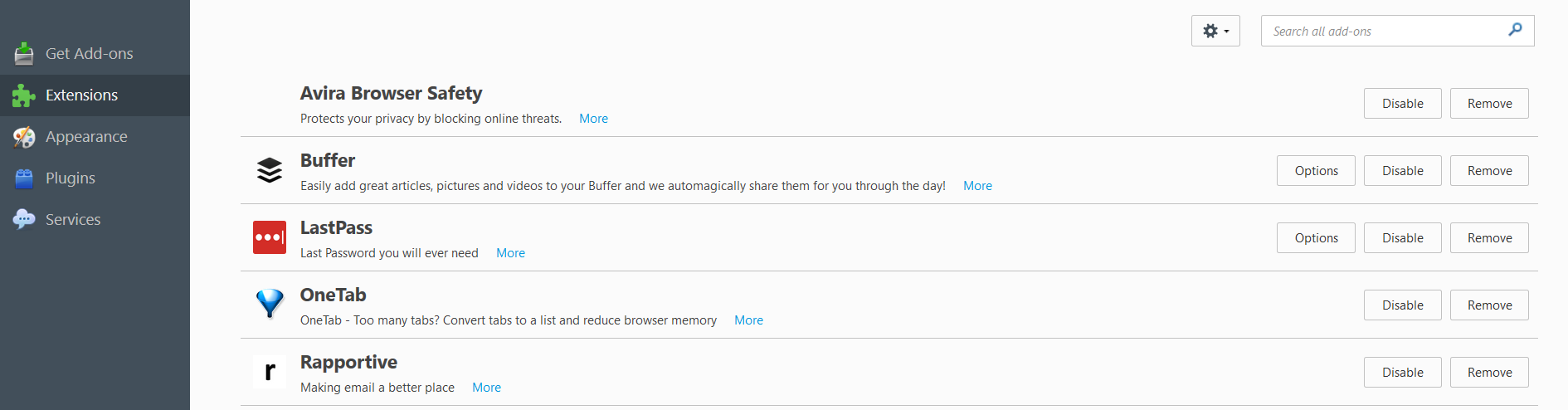Disable the LastPass extension
The width and height of the screenshot is (1568, 410).
[1402, 238]
